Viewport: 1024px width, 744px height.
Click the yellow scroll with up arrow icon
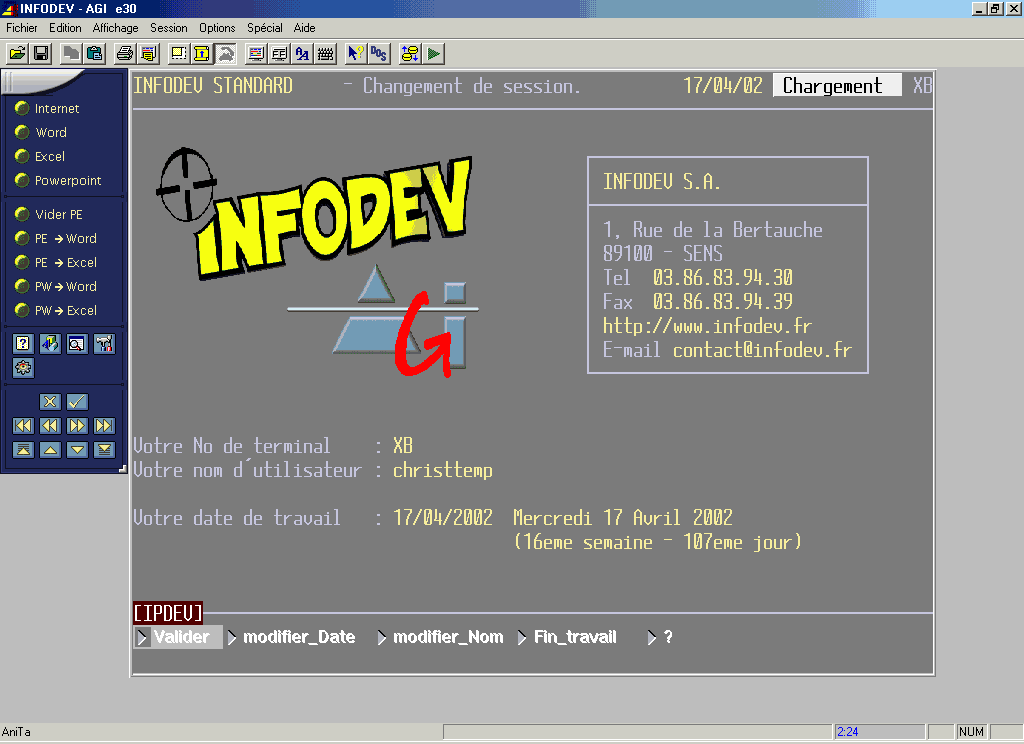[202, 54]
